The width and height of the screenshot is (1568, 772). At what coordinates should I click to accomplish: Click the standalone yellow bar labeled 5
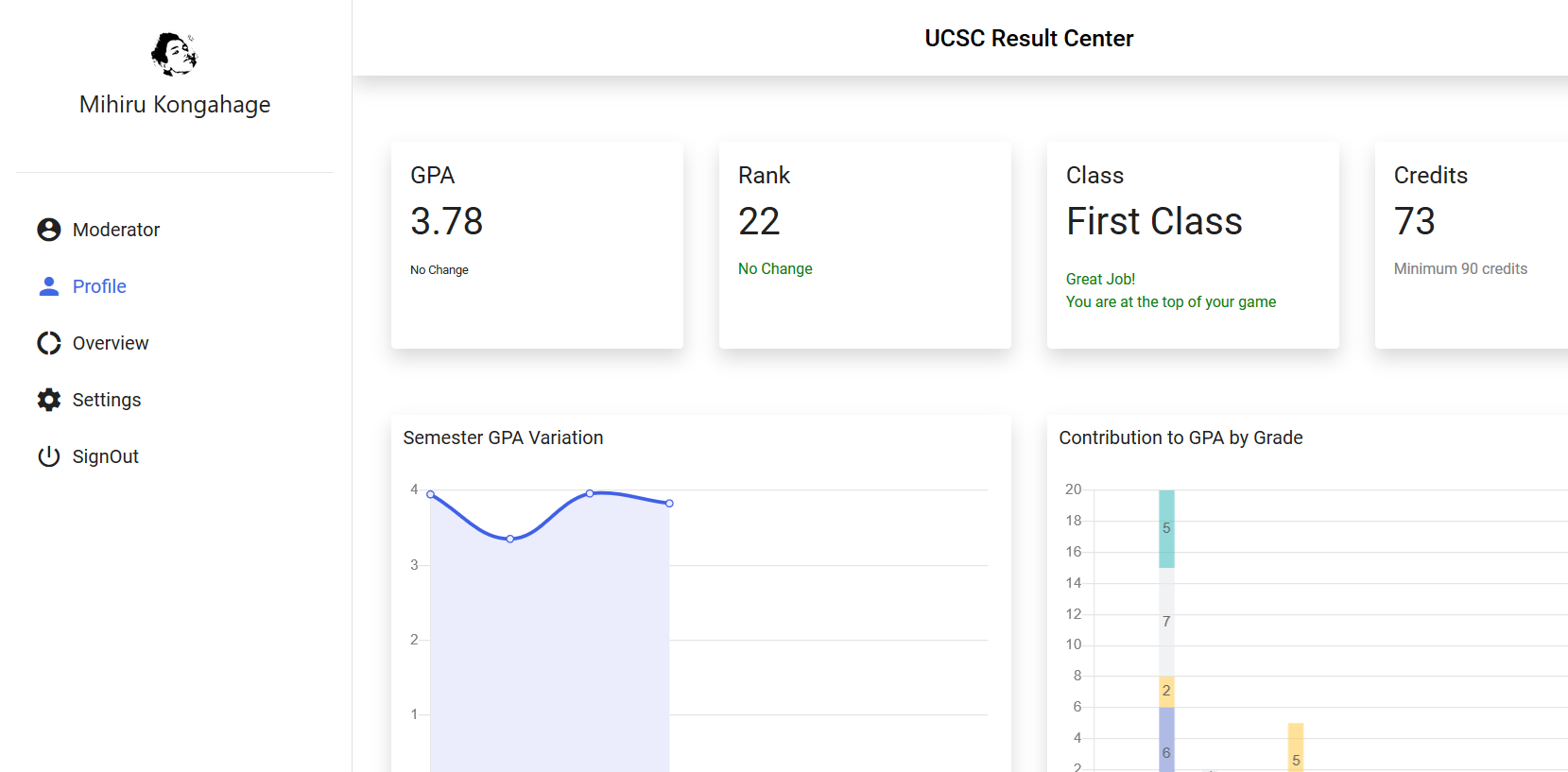(1296, 747)
